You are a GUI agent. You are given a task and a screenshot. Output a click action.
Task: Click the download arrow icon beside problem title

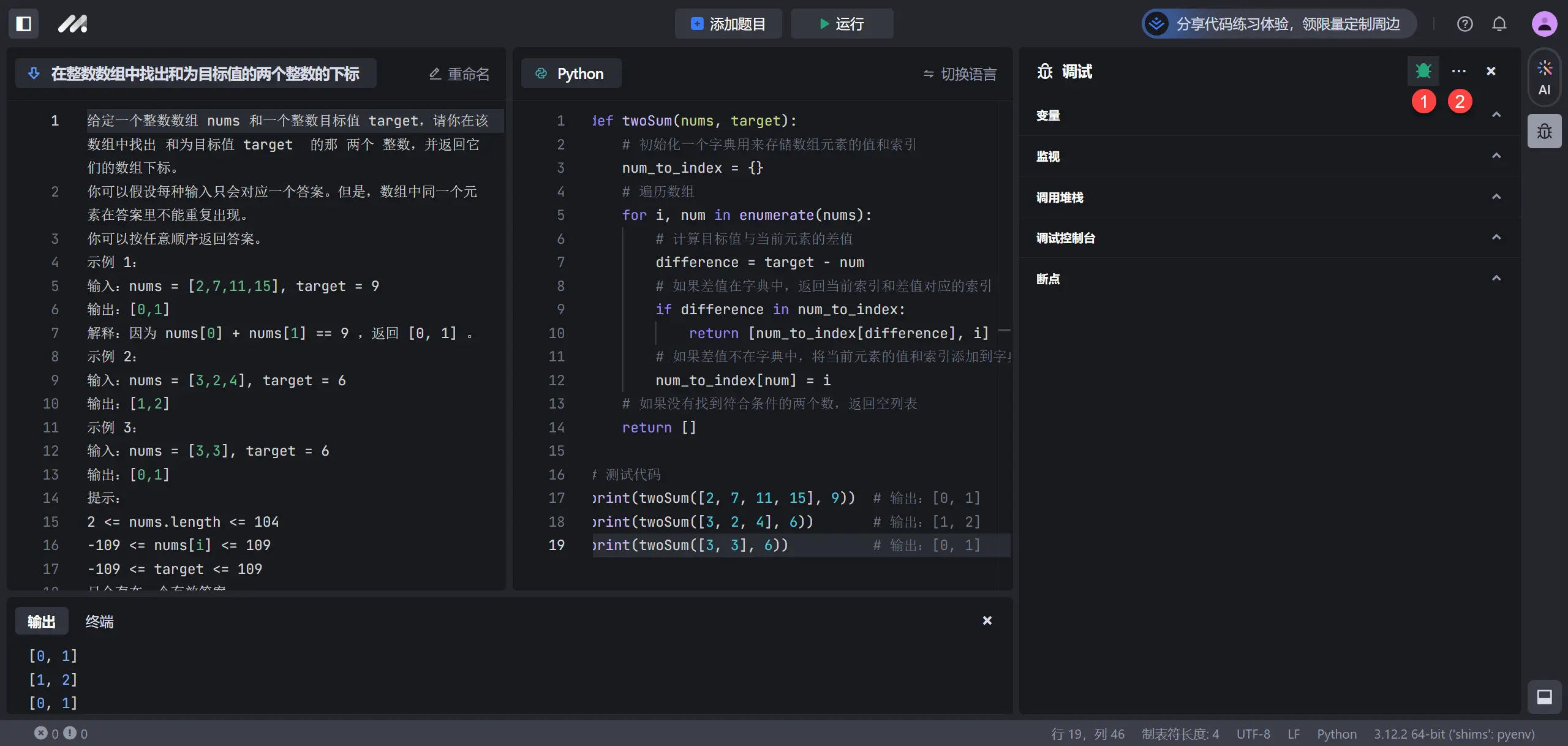click(x=34, y=73)
